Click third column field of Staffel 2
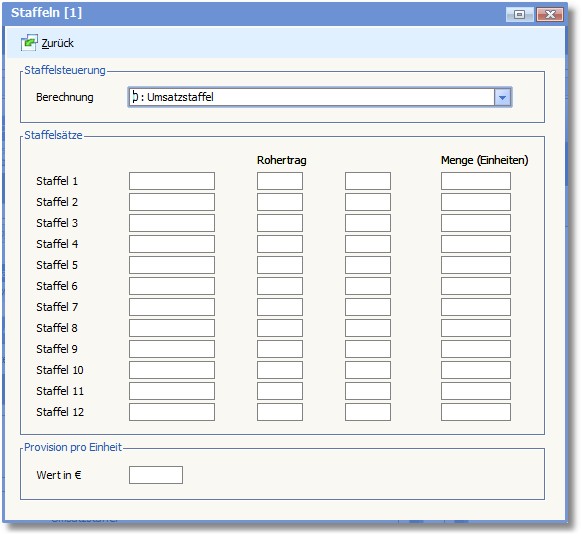 pos(368,202)
